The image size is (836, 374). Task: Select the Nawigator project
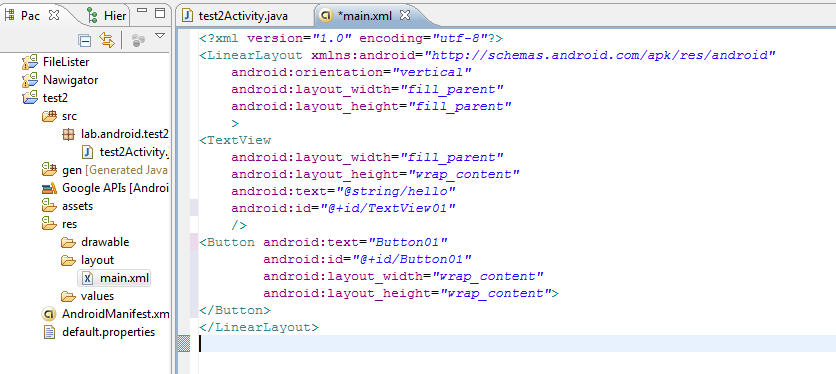coord(70,80)
